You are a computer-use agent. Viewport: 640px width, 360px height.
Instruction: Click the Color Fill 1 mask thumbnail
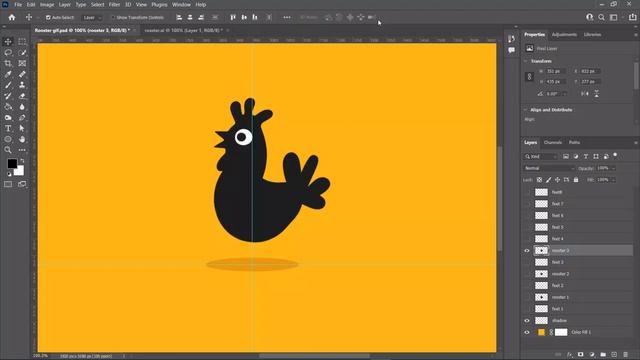(561, 332)
